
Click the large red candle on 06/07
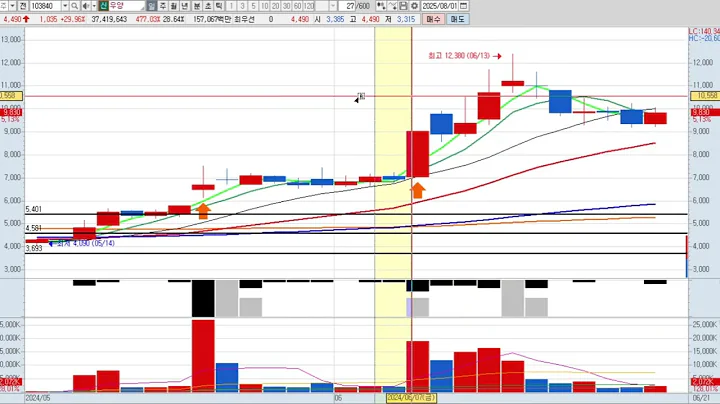point(417,154)
